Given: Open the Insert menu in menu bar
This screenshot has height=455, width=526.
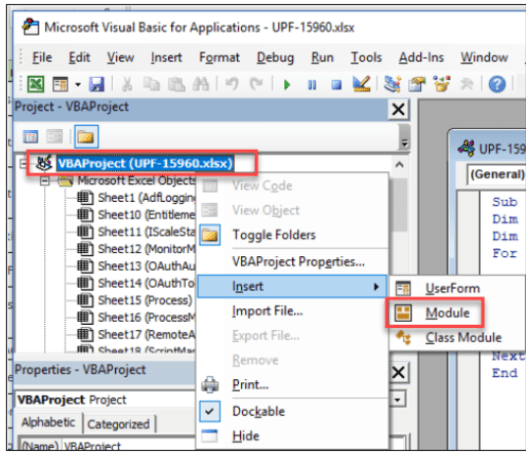Looking at the screenshot, I should click(x=166, y=57).
